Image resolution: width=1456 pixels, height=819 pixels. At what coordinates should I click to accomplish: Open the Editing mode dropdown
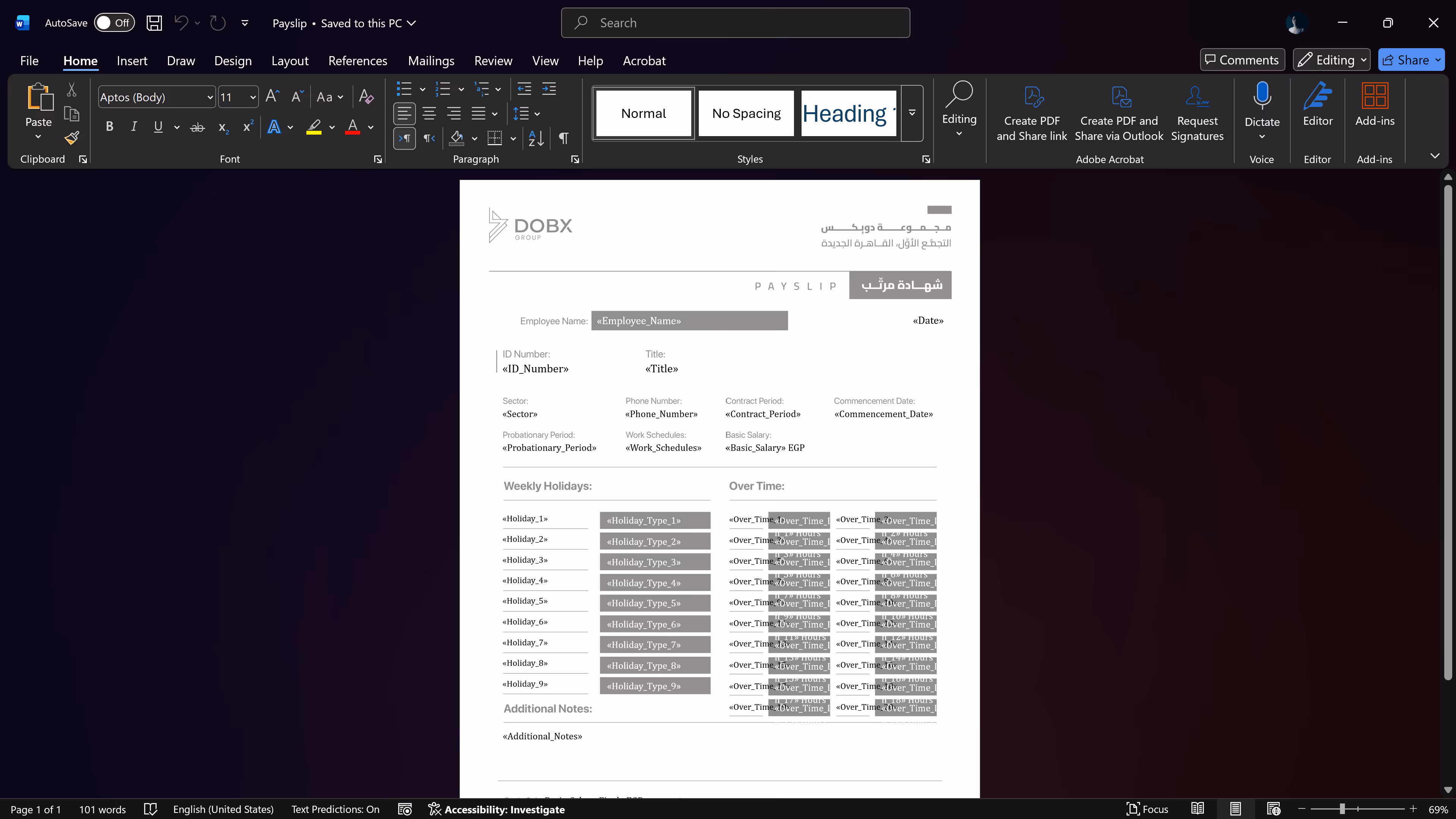(1332, 60)
